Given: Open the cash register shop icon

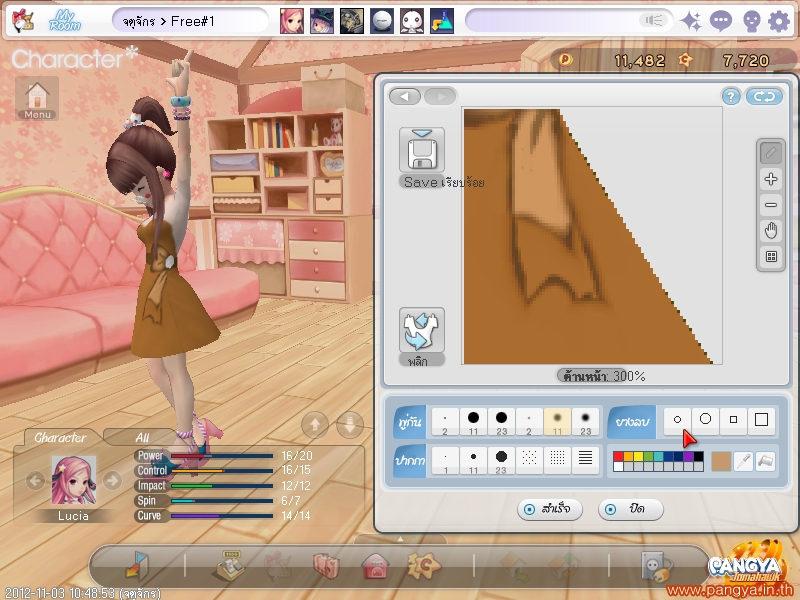Looking at the screenshot, I should [230, 566].
